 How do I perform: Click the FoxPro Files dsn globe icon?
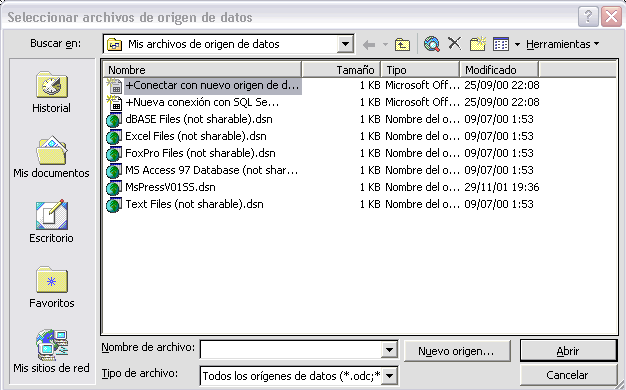(x=114, y=154)
